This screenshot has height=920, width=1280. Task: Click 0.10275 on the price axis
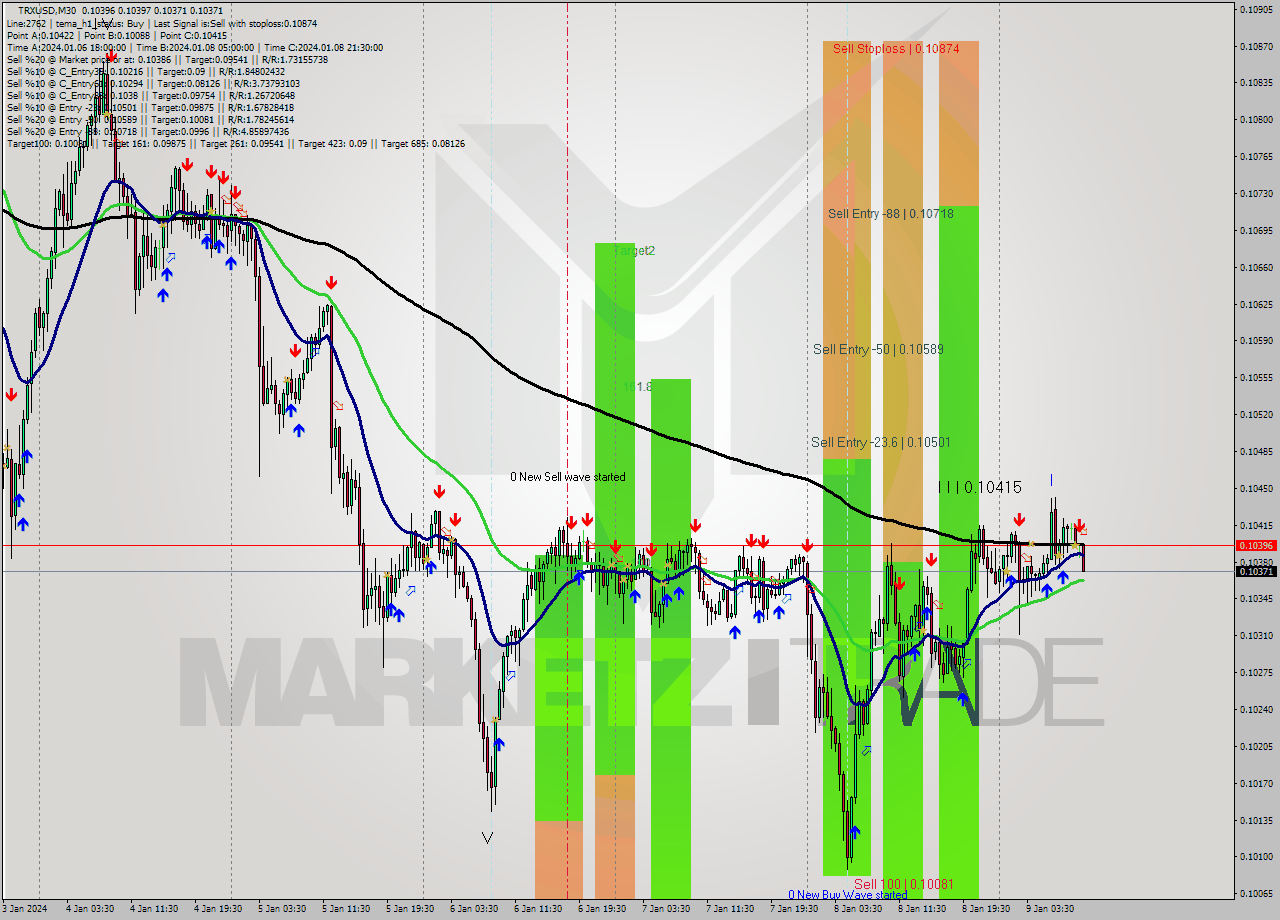pyautogui.click(x=1256, y=672)
